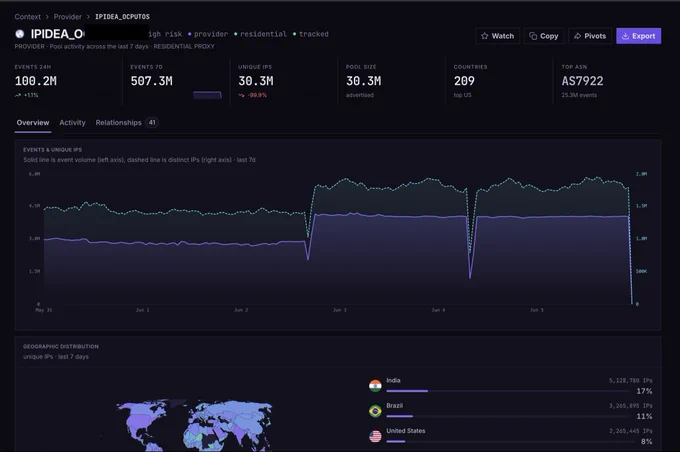Screen dimensions: 680x452
Task: Click the Jun 1 label on chart axis
Action: 143,310
